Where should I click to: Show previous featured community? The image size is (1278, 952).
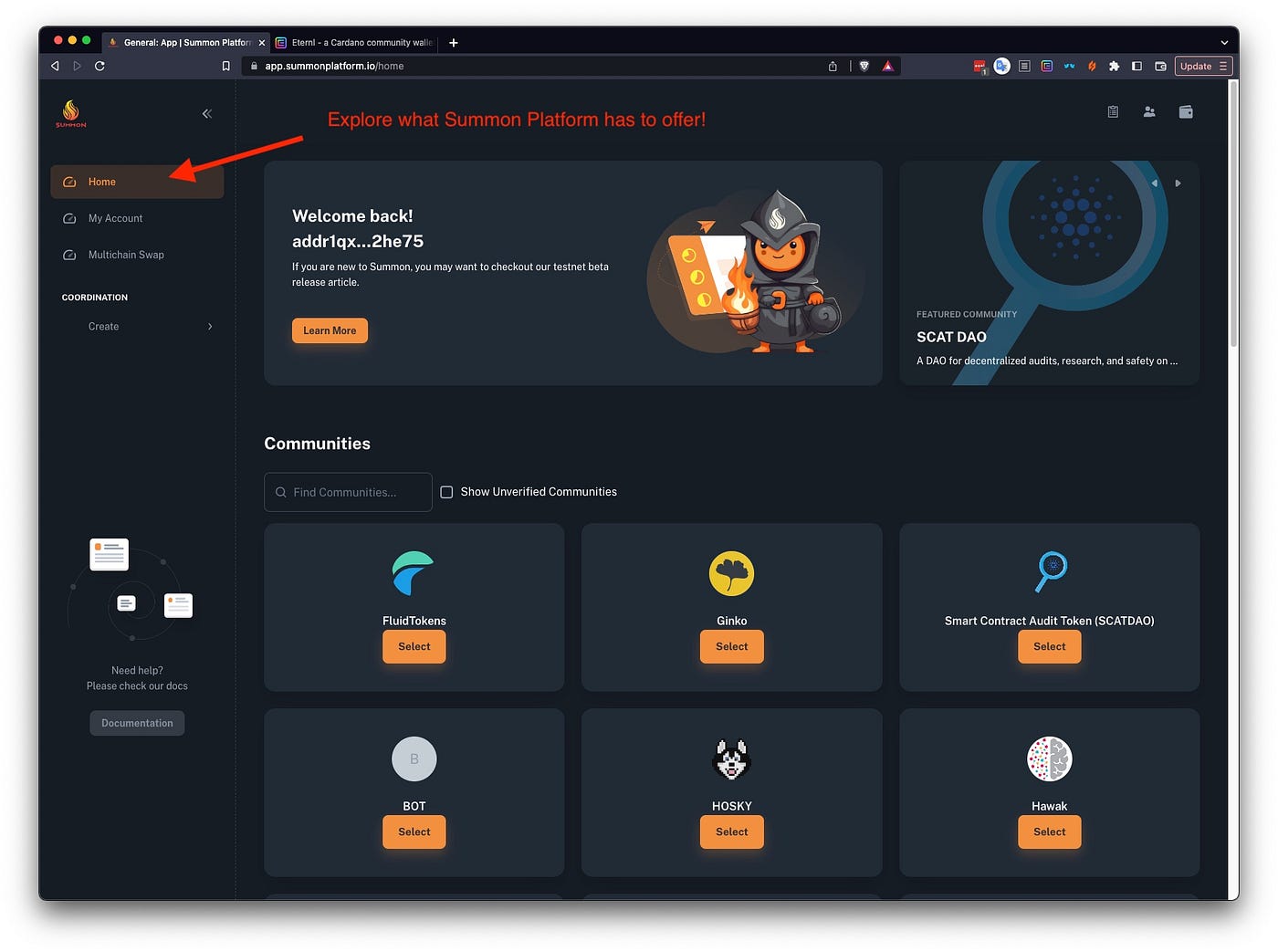[1155, 183]
